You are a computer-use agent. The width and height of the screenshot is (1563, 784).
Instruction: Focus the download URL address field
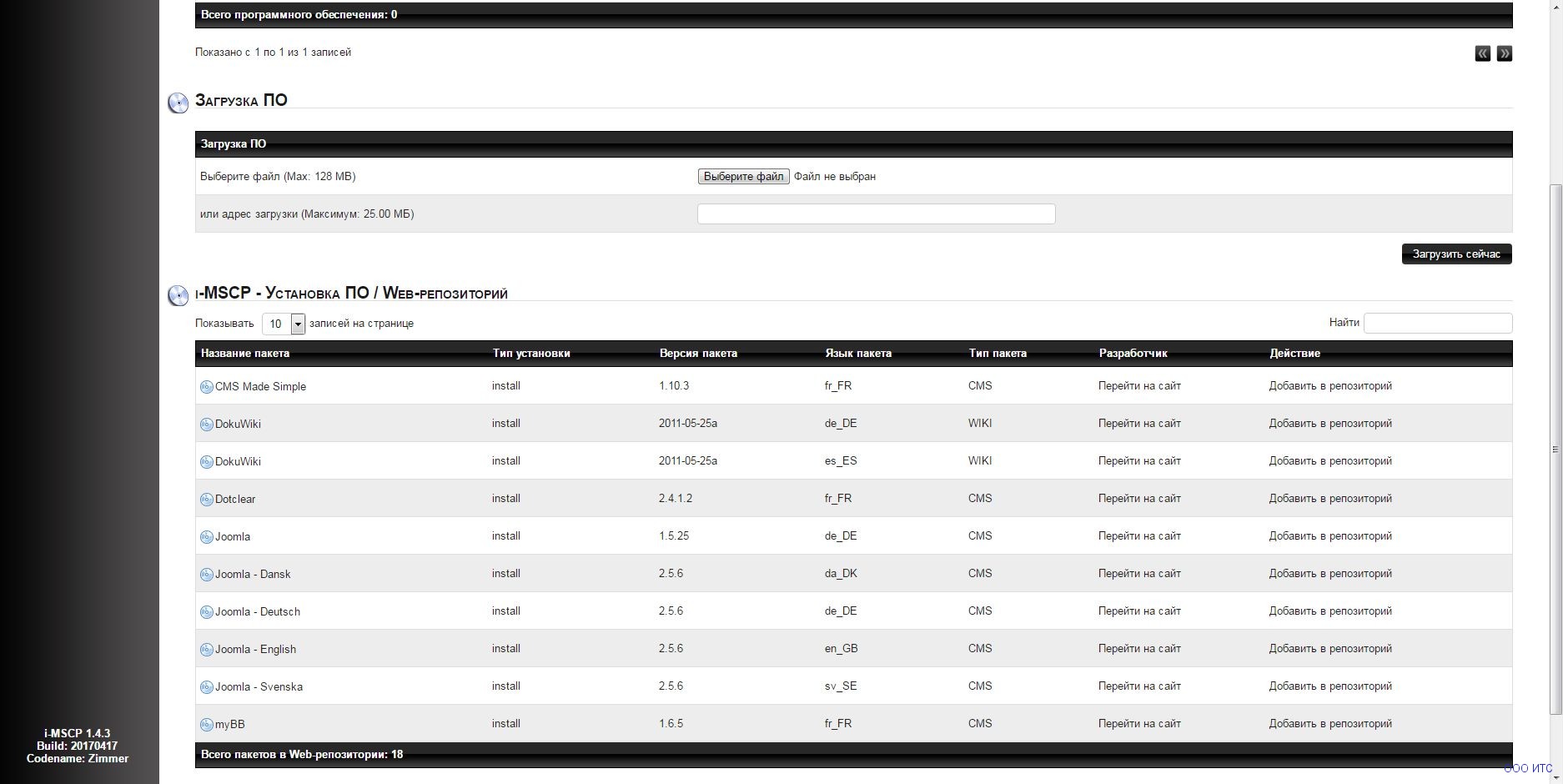pyautogui.click(x=876, y=214)
